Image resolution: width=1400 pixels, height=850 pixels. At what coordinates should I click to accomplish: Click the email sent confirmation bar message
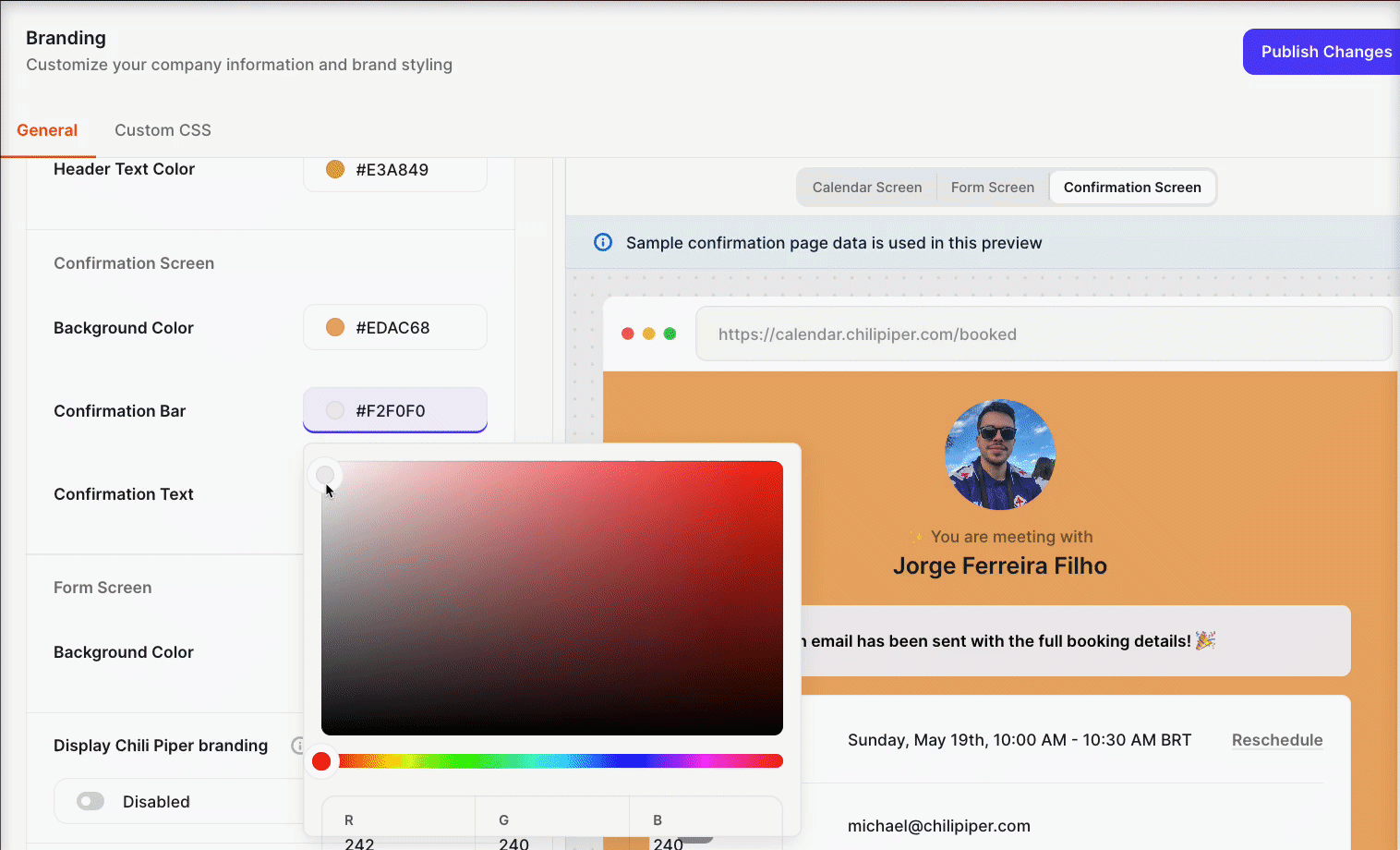[x=1007, y=641]
